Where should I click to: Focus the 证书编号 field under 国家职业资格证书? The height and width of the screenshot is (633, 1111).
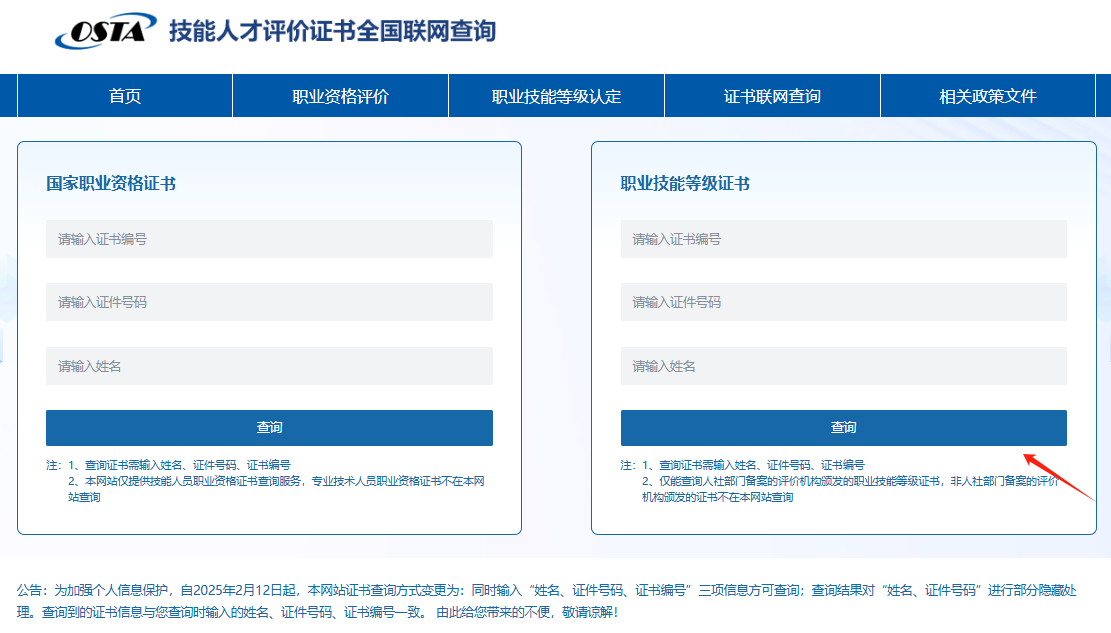tap(269, 239)
